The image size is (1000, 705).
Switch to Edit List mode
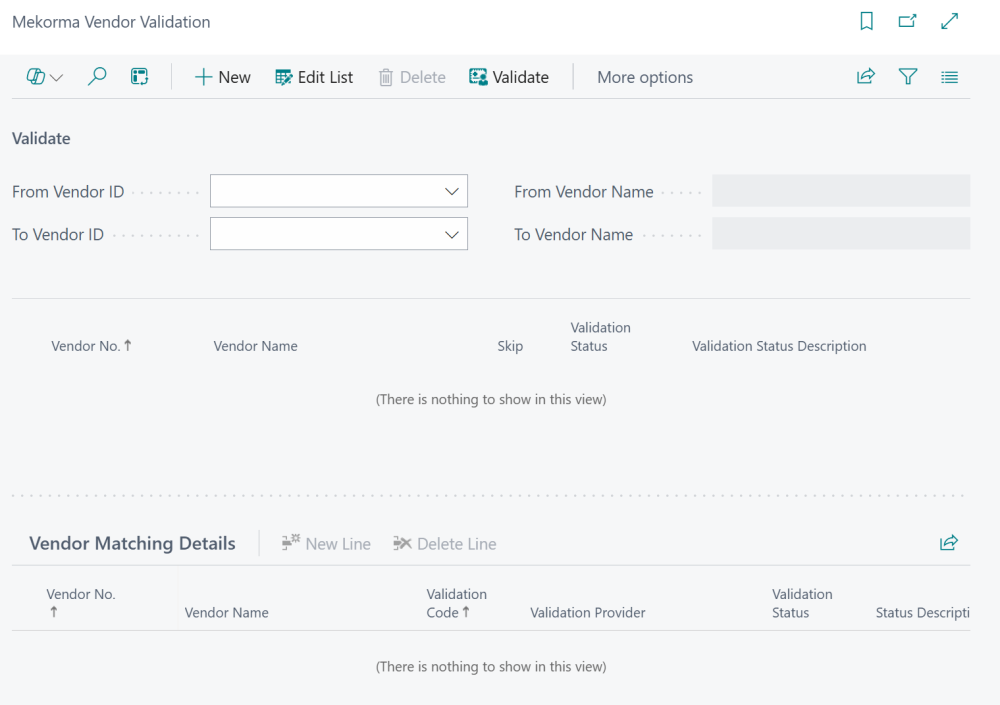point(314,76)
